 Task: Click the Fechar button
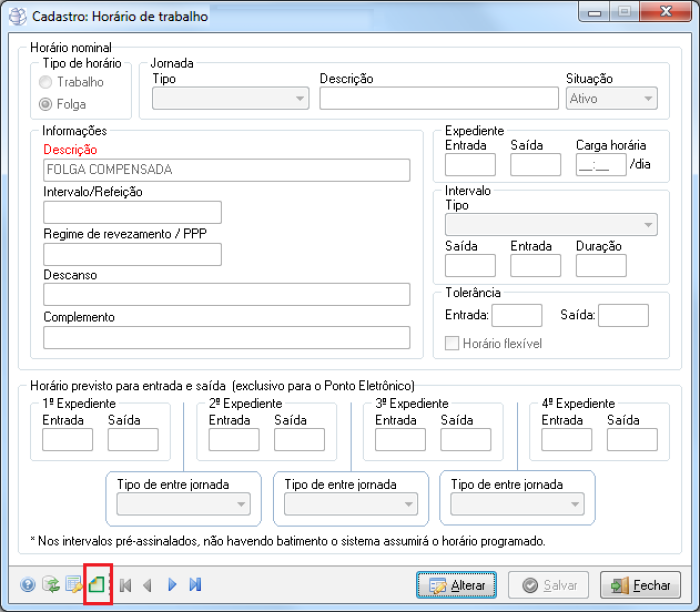640,585
